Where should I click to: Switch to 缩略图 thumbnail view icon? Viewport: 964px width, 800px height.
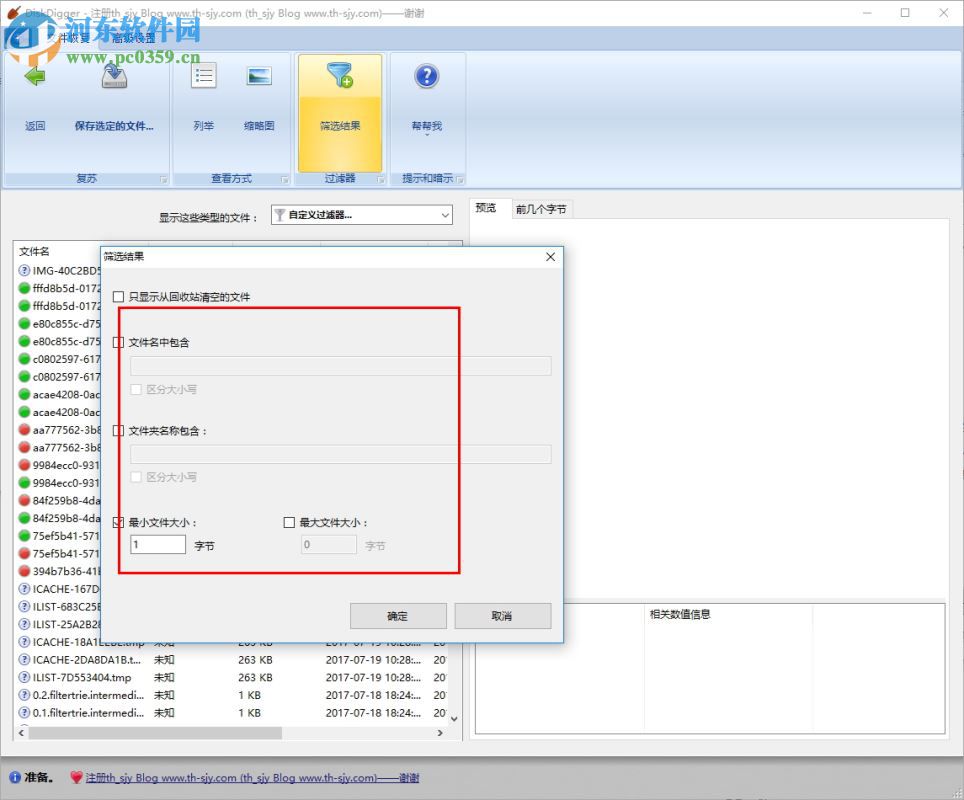click(259, 75)
